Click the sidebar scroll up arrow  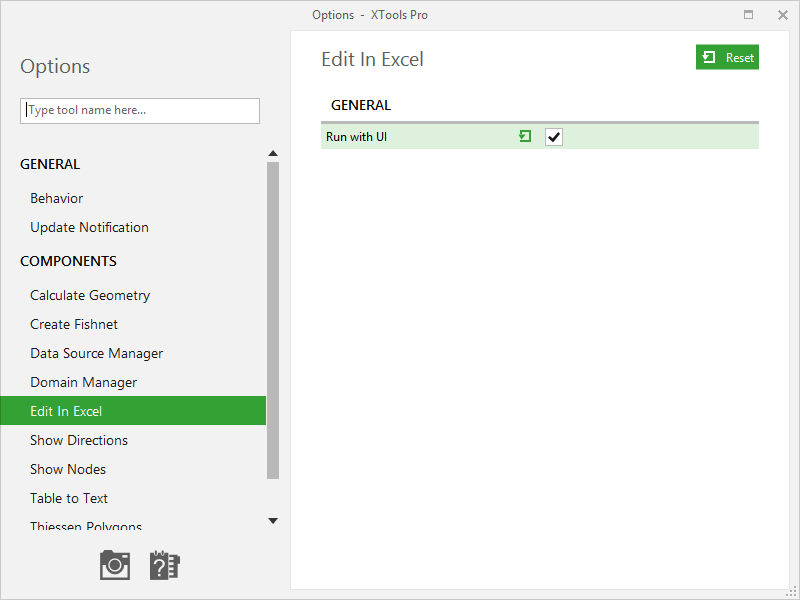click(273, 154)
